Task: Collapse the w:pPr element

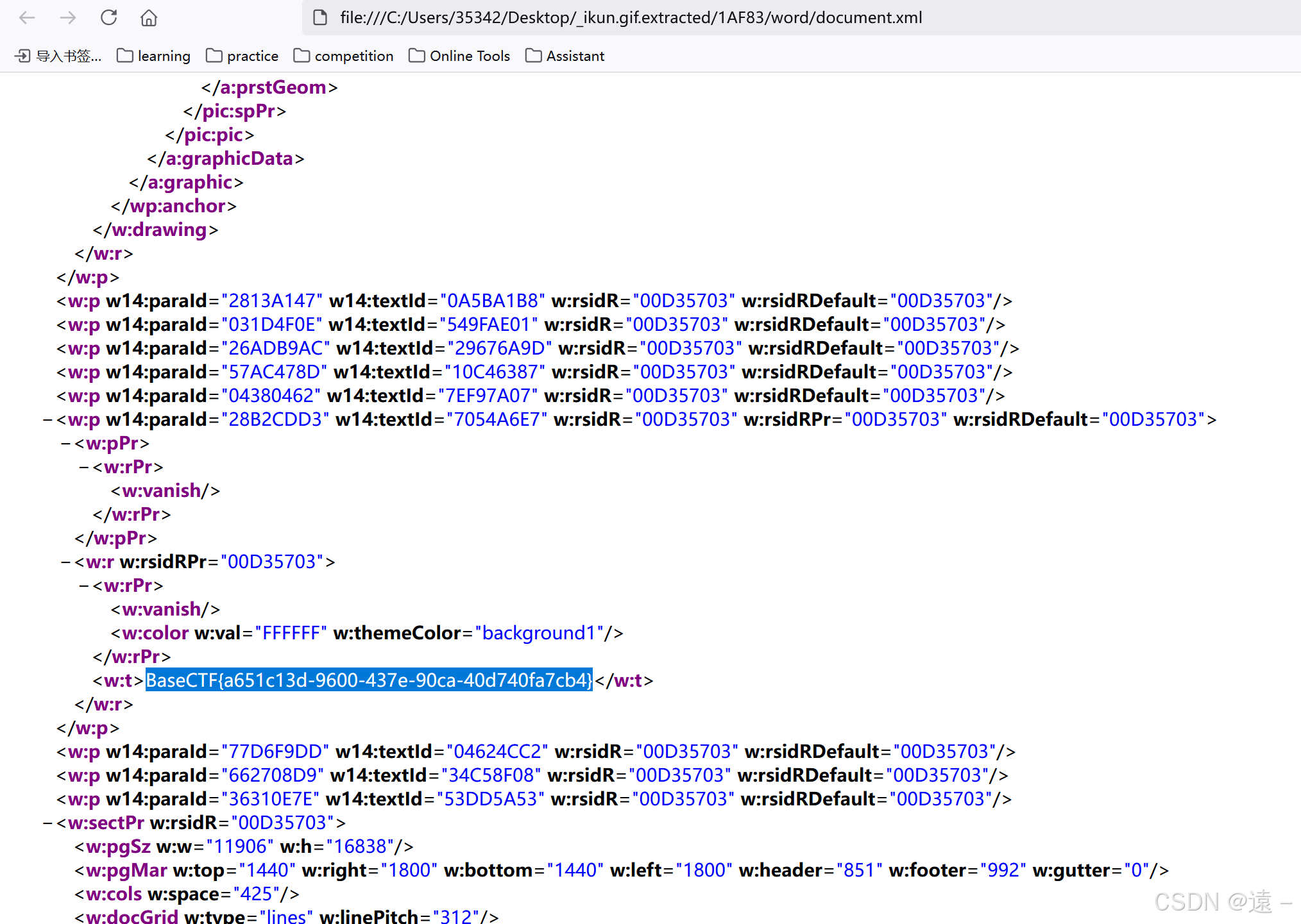Action: pyautogui.click(x=65, y=443)
